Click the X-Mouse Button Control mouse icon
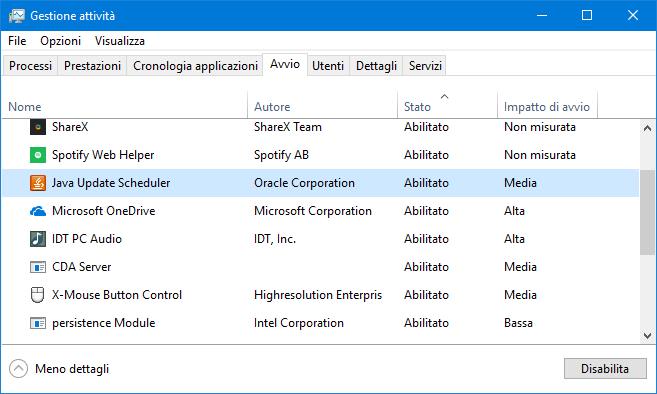Image resolution: width=657 pixels, height=394 pixels. [x=38, y=295]
